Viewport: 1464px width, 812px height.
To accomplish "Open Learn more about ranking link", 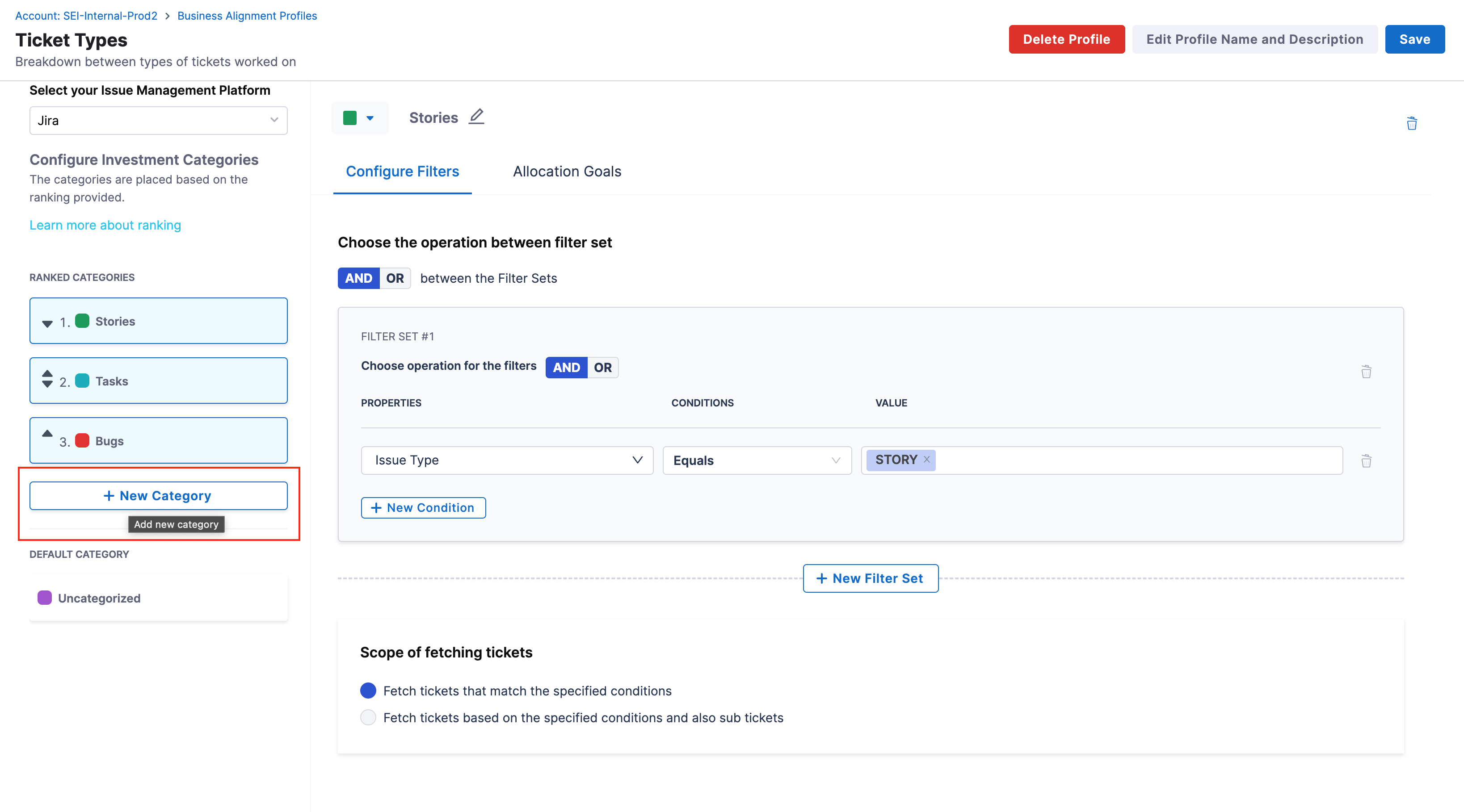I will (x=105, y=226).
